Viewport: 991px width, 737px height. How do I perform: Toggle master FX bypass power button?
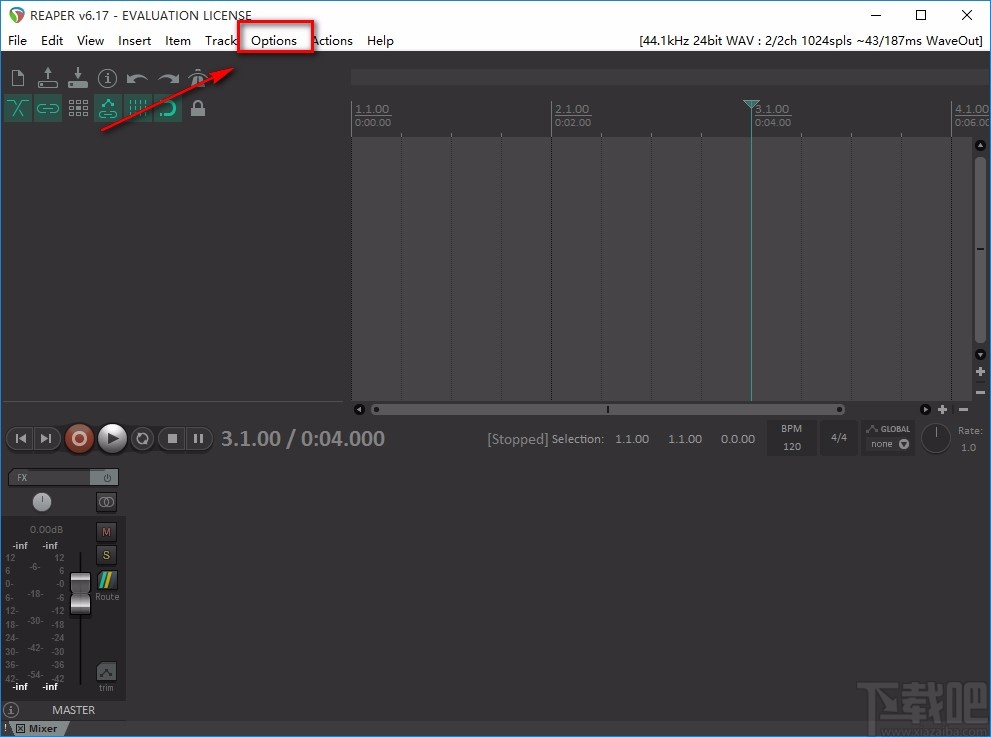(106, 478)
